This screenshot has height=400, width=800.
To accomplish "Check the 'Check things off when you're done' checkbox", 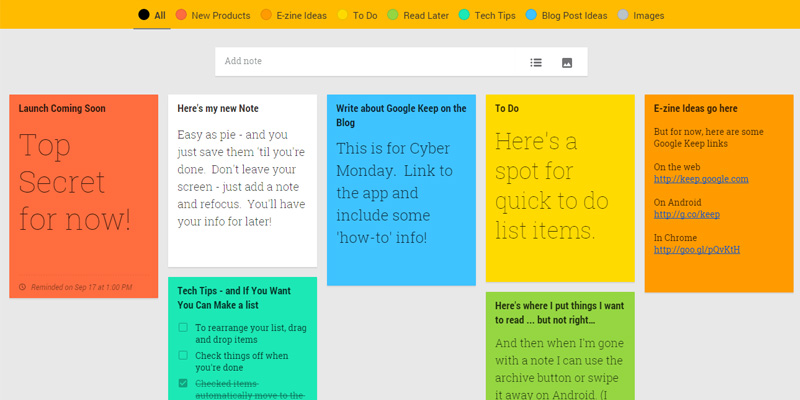I will coord(183,355).
